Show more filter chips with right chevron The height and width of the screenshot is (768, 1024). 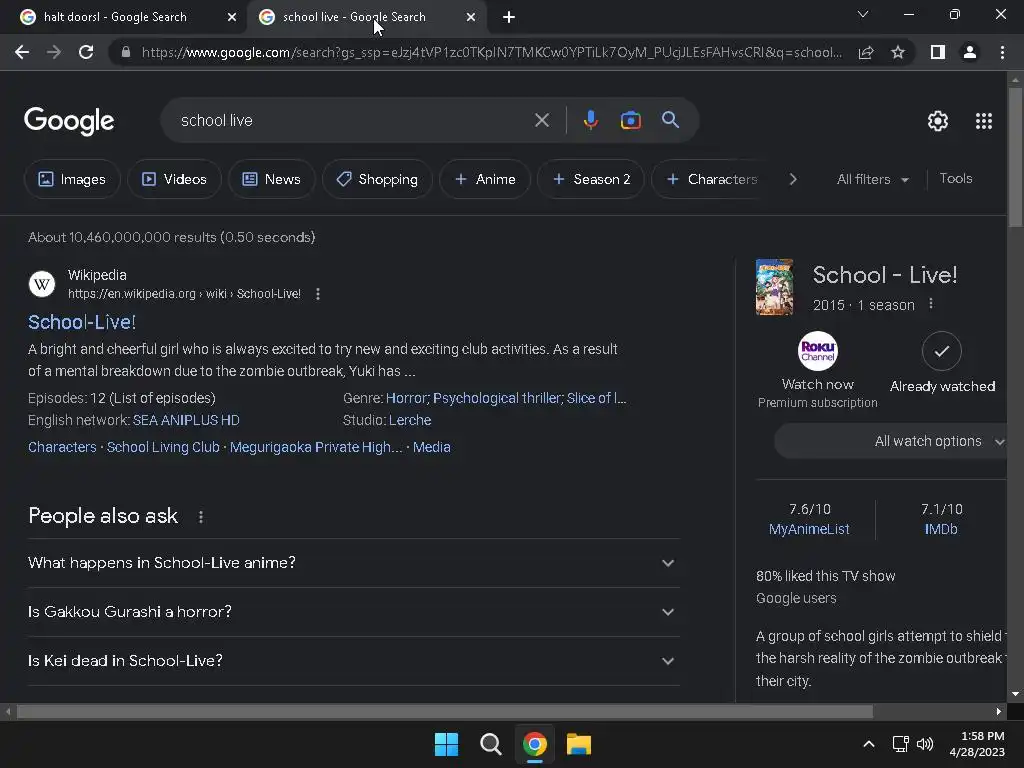pyautogui.click(x=793, y=179)
